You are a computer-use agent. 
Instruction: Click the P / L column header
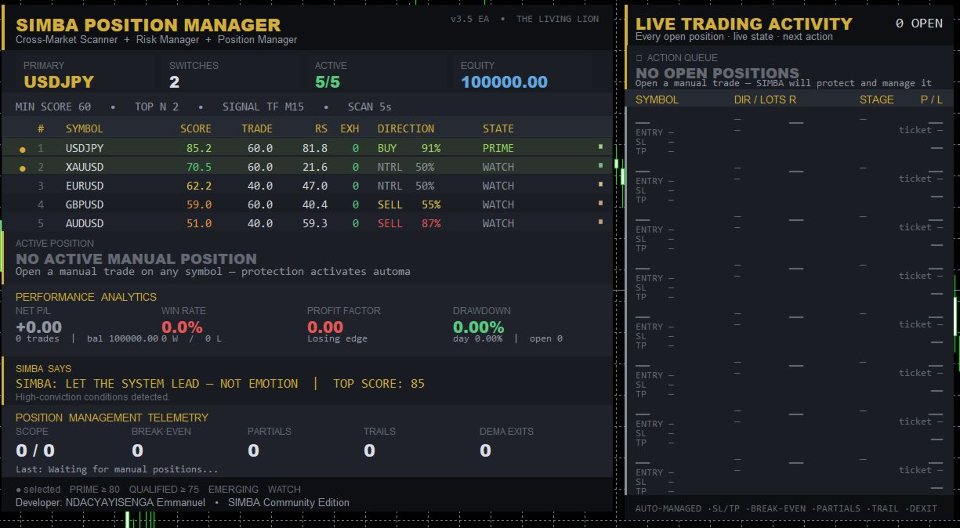pyautogui.click(x=932, y=99)
